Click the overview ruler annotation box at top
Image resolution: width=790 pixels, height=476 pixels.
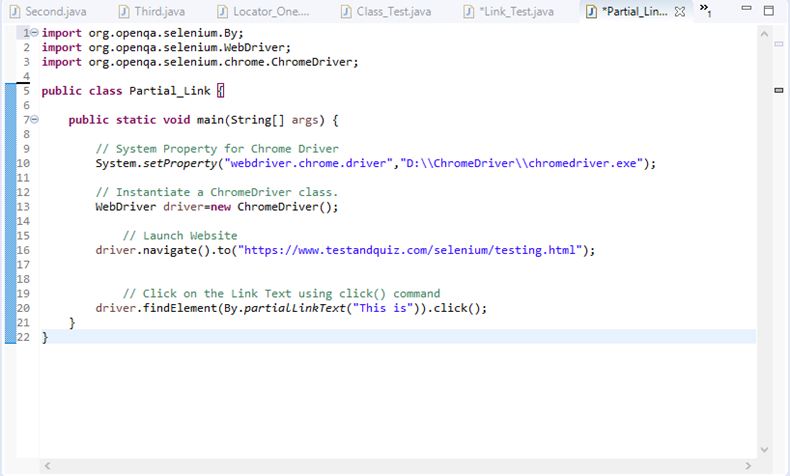pos(778,44)
